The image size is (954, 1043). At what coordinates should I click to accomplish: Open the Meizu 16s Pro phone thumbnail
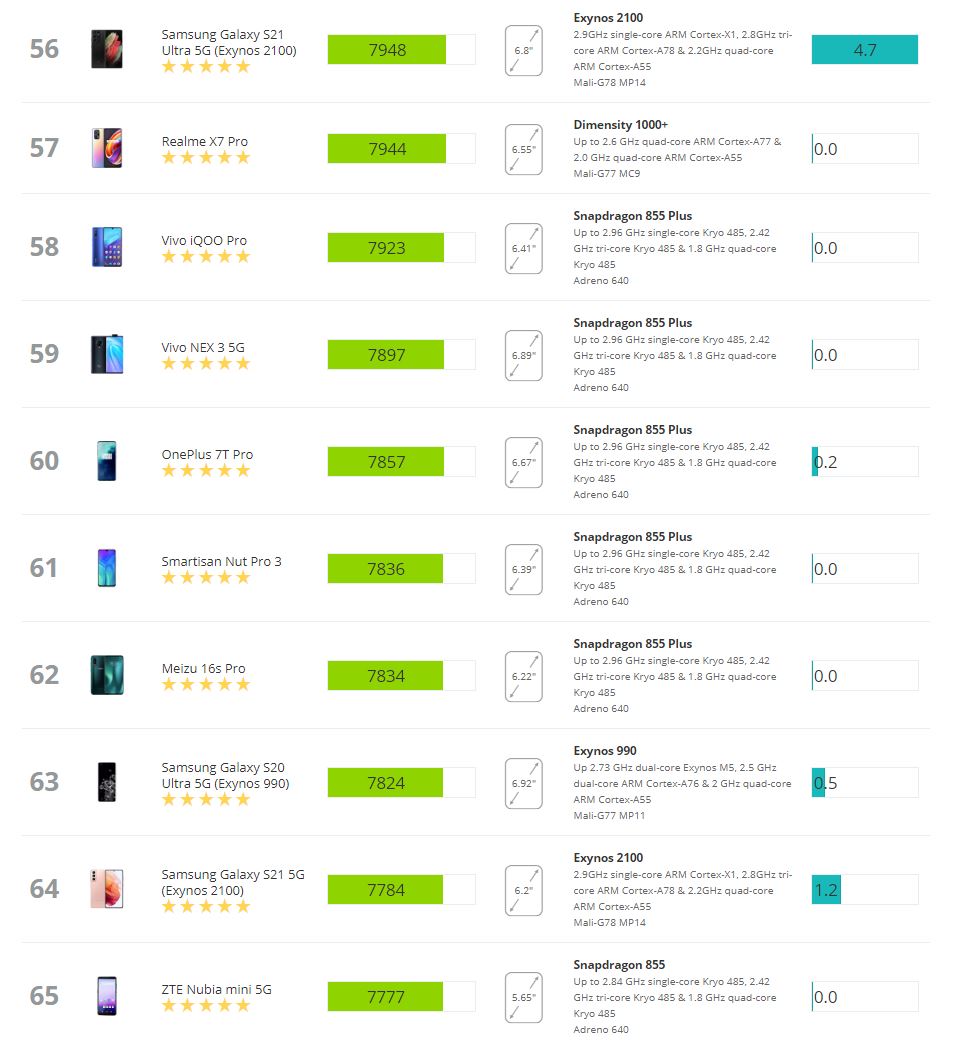click(x=107, y=675)
